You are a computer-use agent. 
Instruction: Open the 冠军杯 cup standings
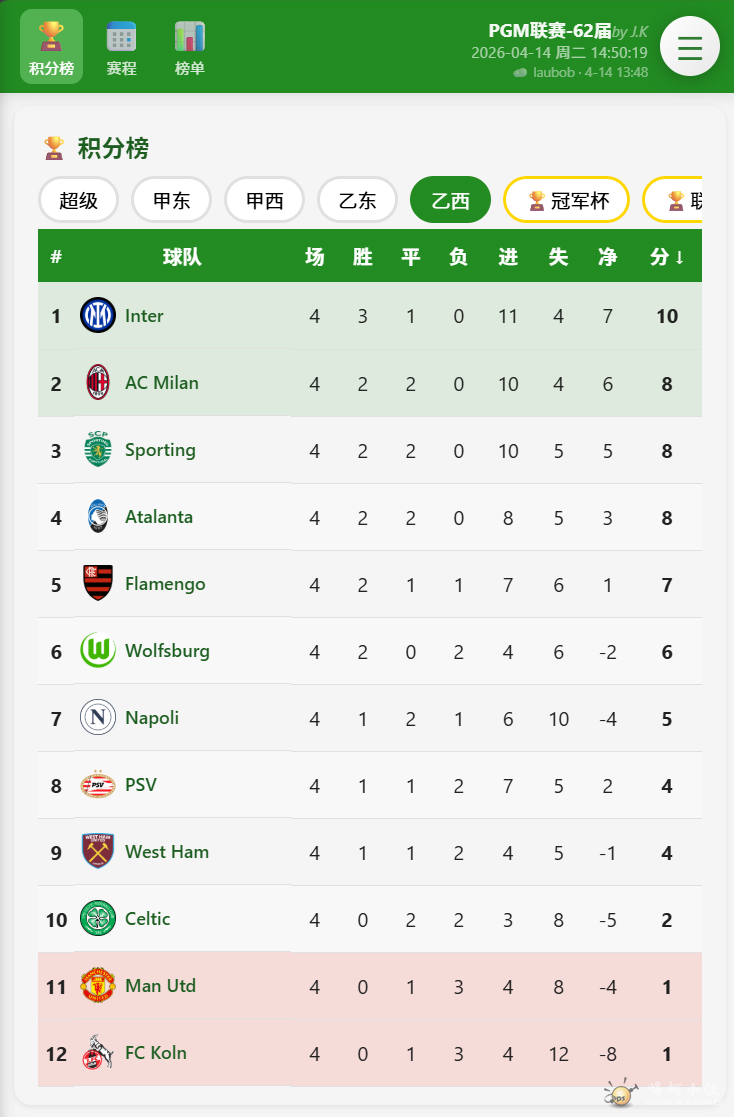tap(567, 200)
